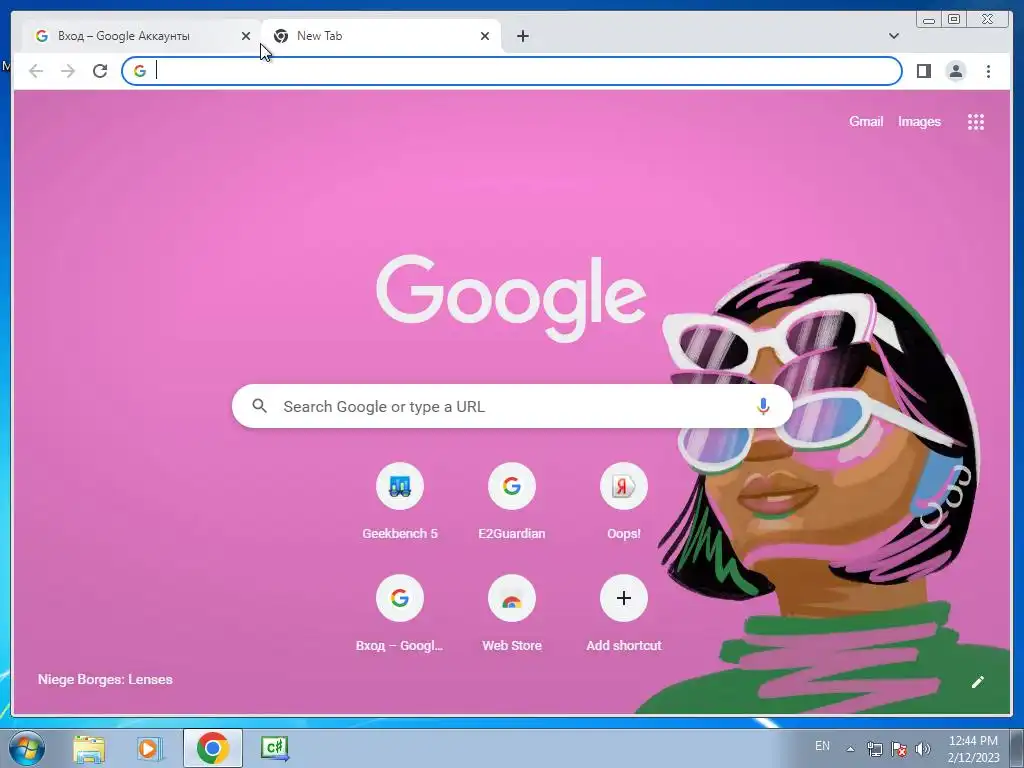Open the network tray icon
Image resolution: width=1024 pixels, height=768 pixels.
(874, 748)
